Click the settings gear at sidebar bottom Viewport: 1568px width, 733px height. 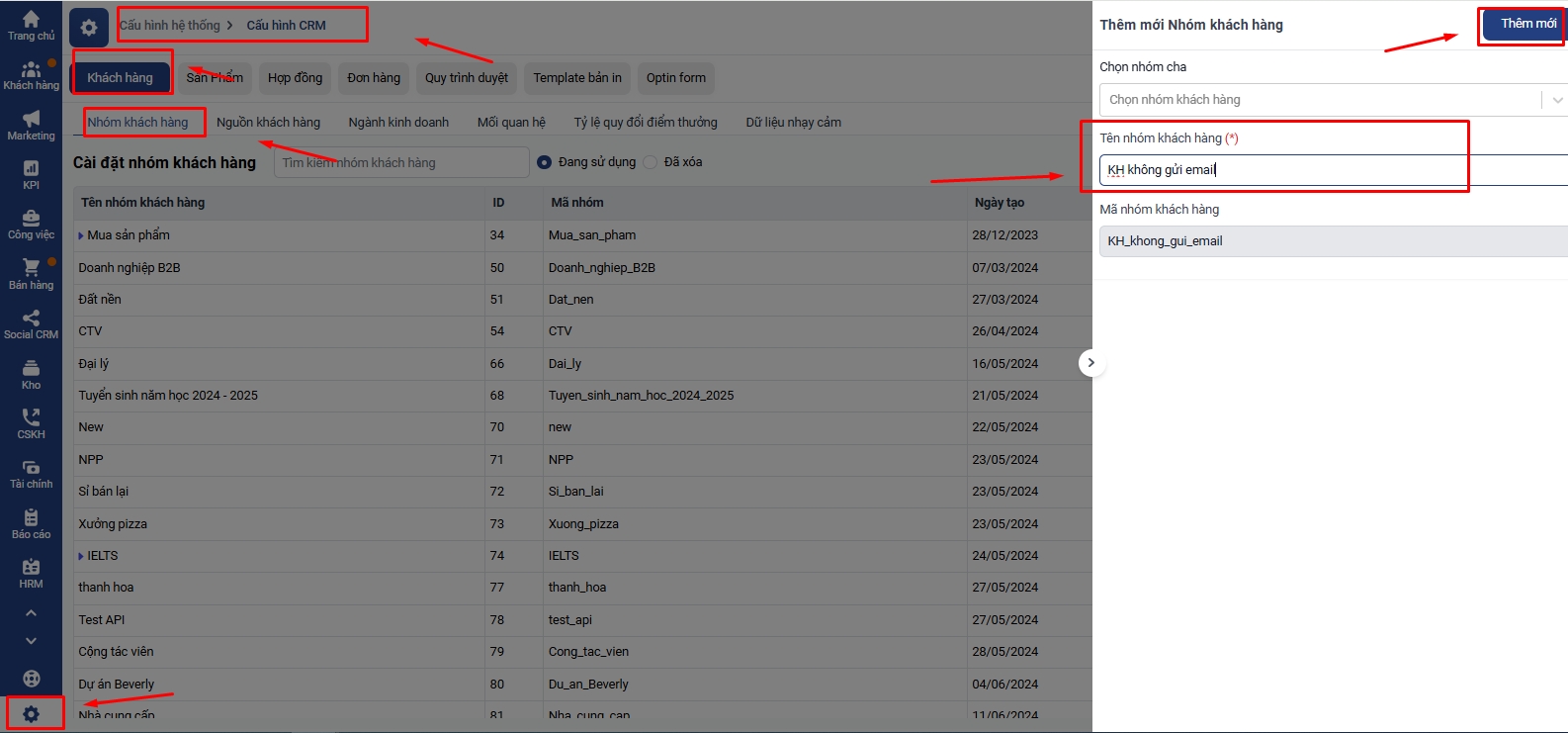point(31,714)
